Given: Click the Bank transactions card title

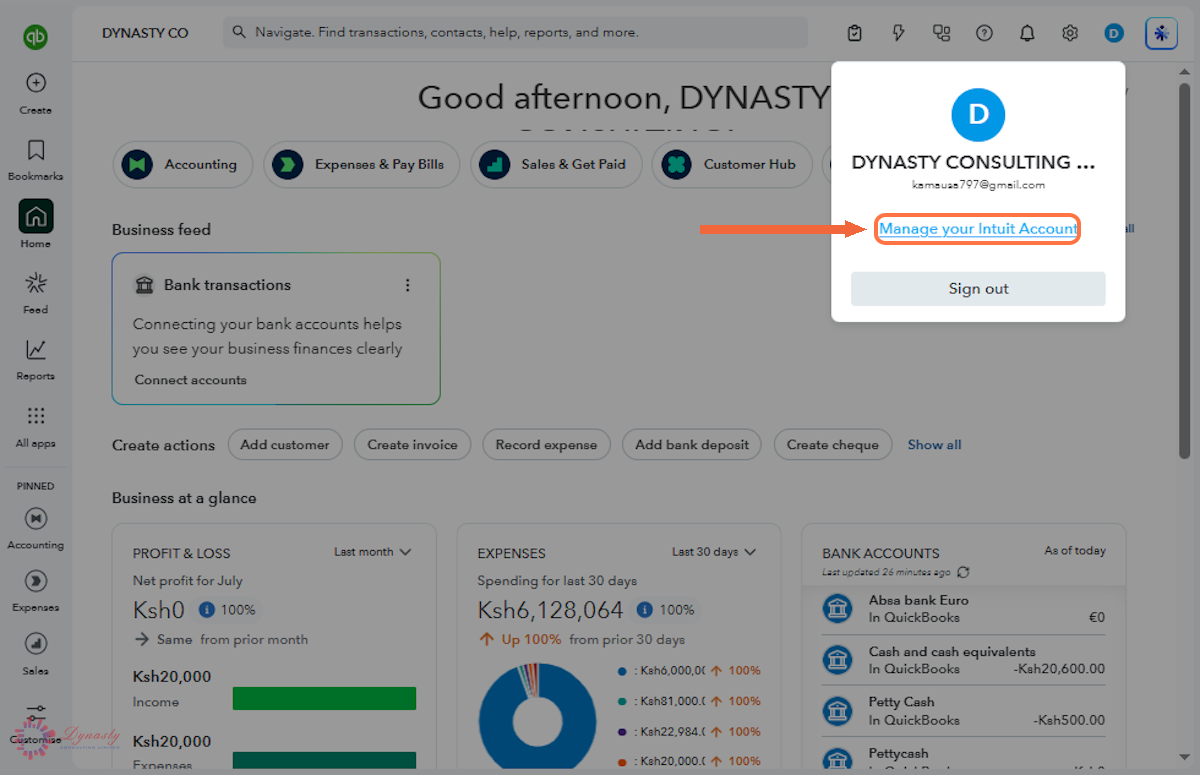Looking at the screenshot, I should 227,285.
